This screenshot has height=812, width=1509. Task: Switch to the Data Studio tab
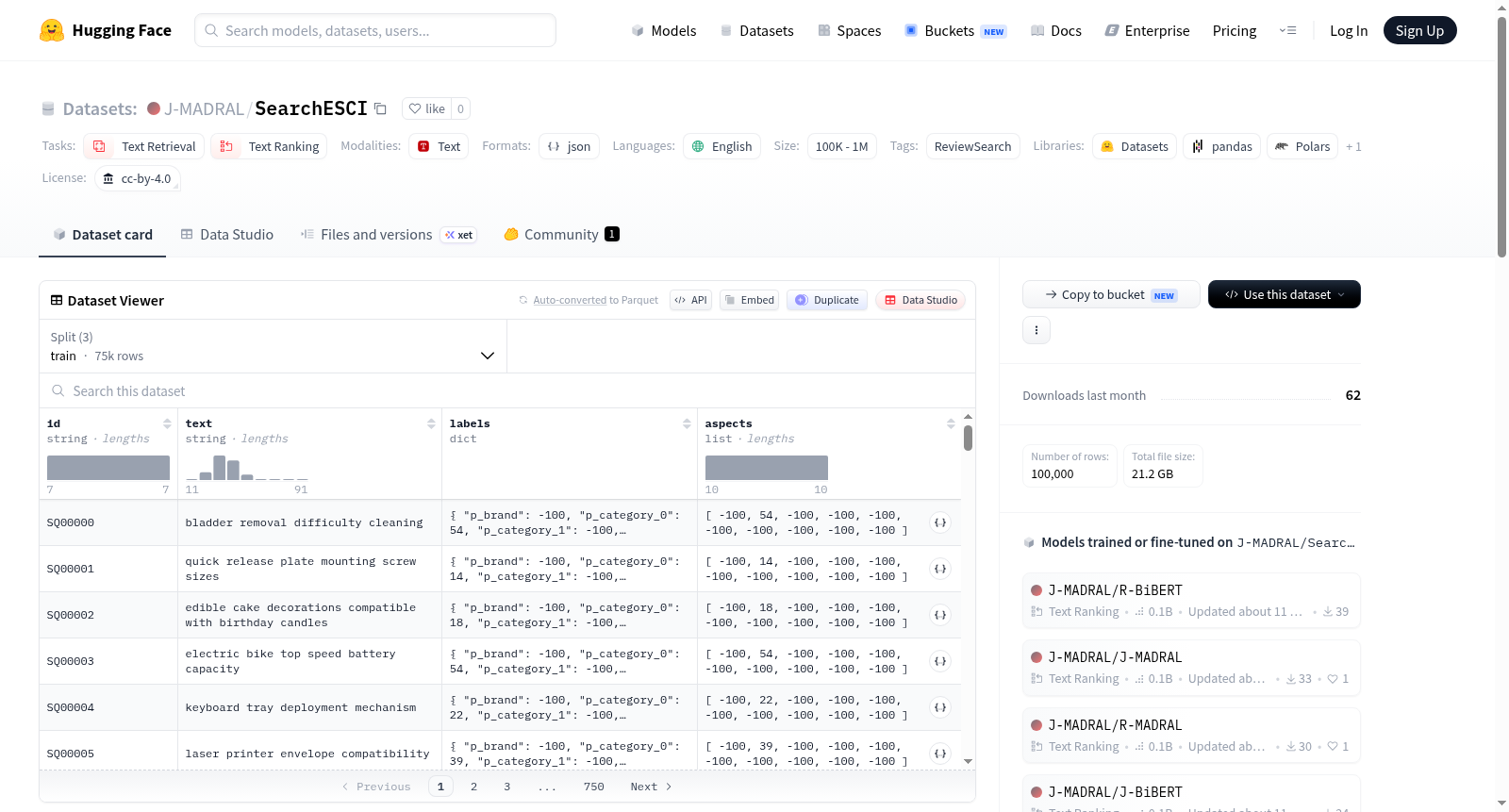[226, 235]
